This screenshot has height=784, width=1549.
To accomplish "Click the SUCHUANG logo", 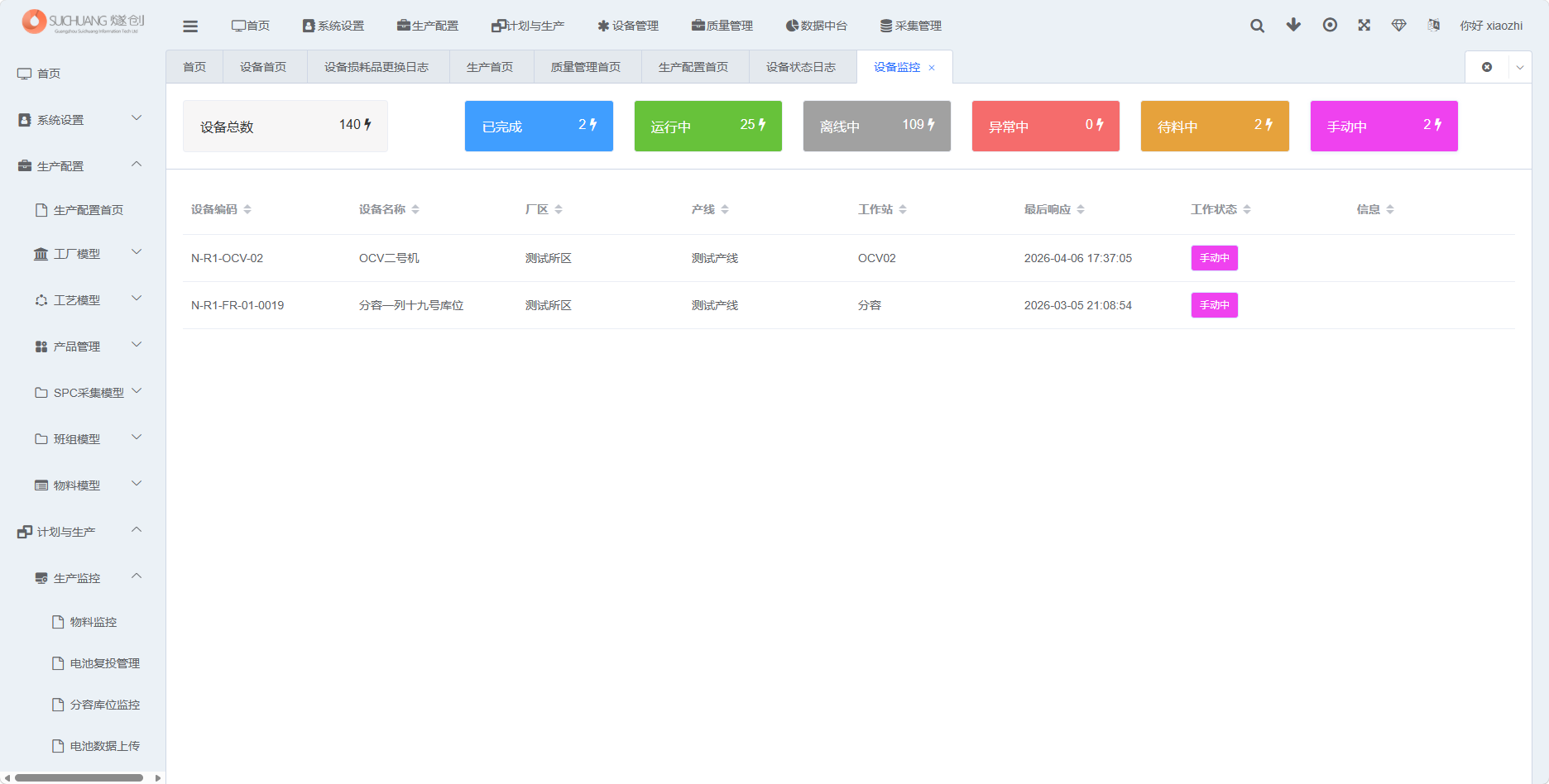I will point(83,22).
